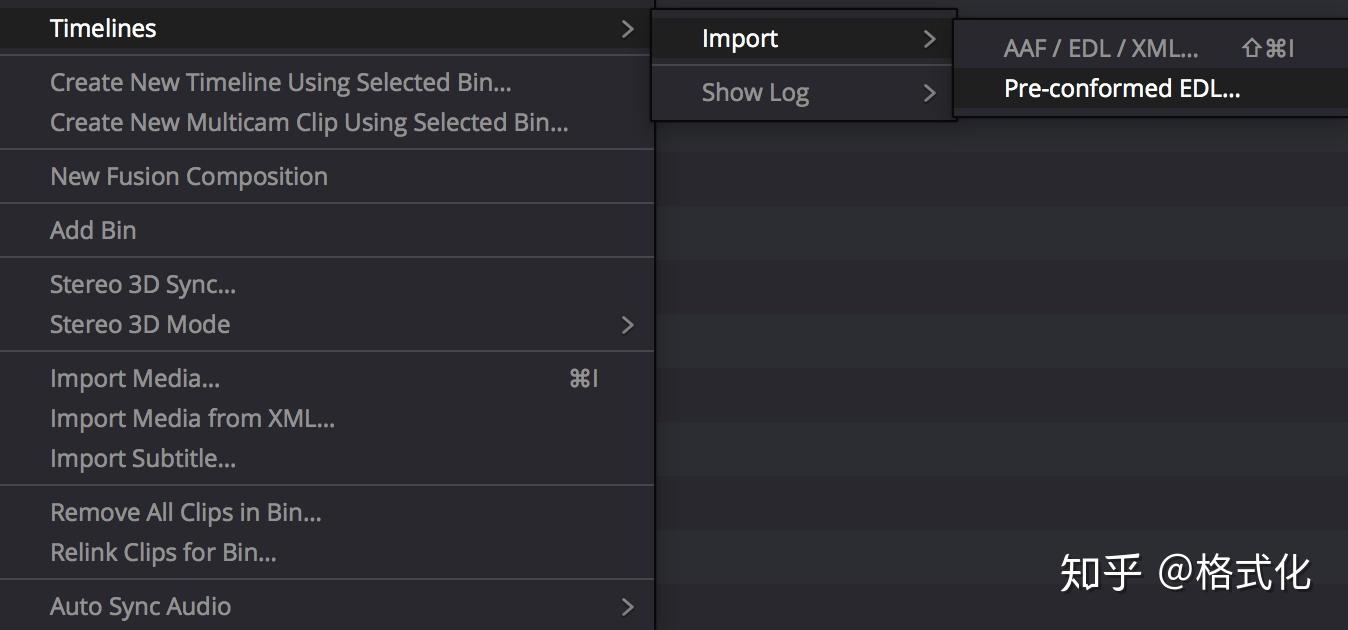Select Relink Clips for Bin
The height and width of the screenshot is (630, 1348).
point(163,553)
